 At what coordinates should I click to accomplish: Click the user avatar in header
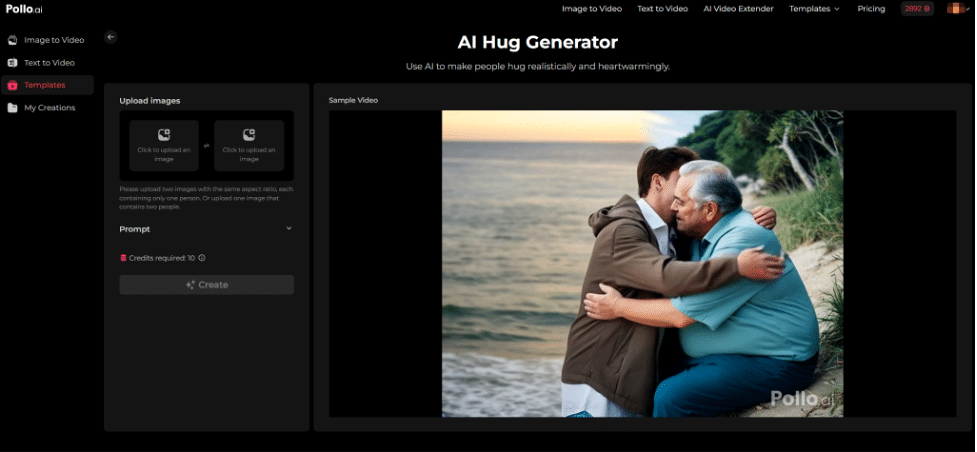(955, 9)
